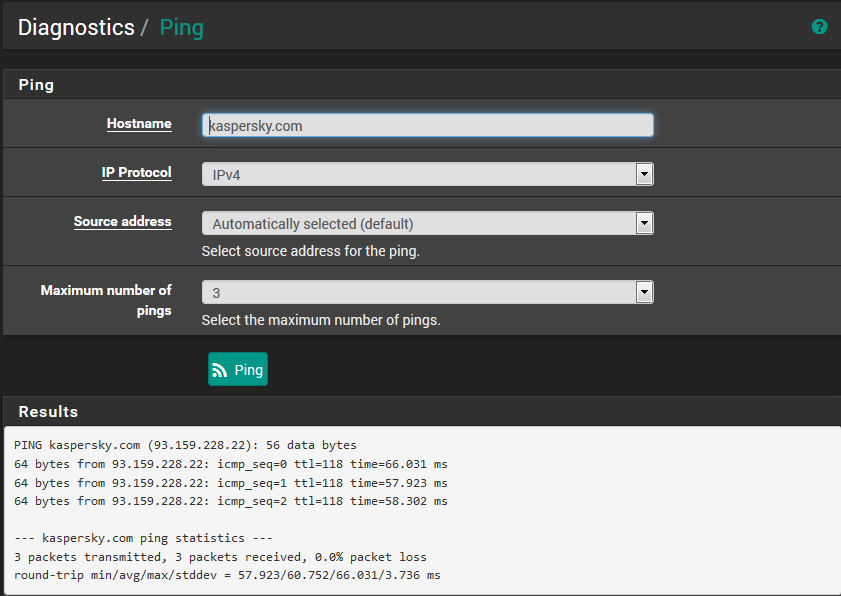
Task: Click the underlined IP Protocol label
Action: pos(136,172)
